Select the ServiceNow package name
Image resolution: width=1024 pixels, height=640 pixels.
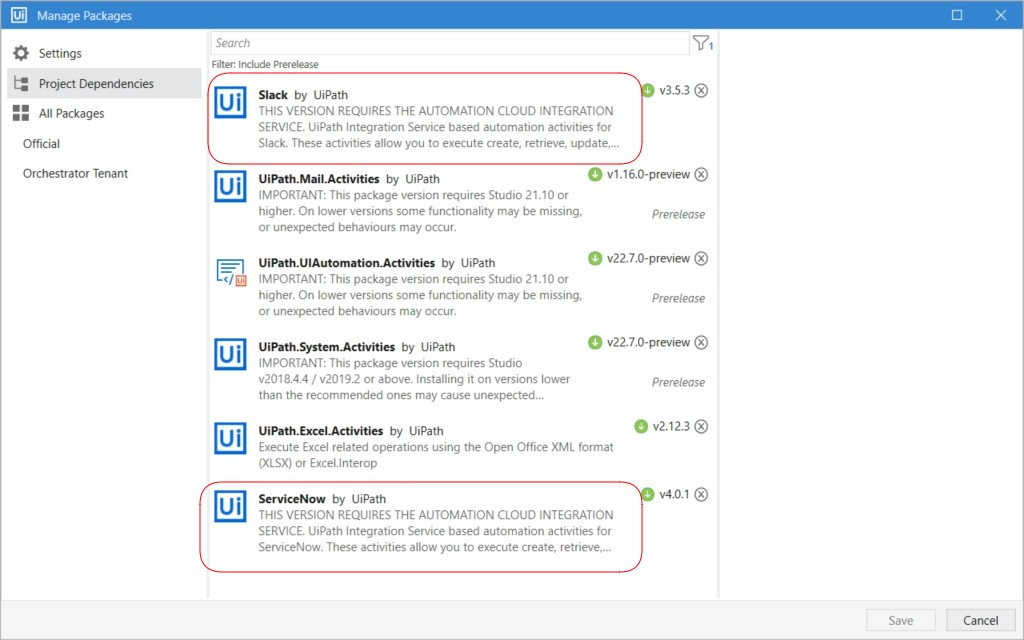(x=292, y=499)
